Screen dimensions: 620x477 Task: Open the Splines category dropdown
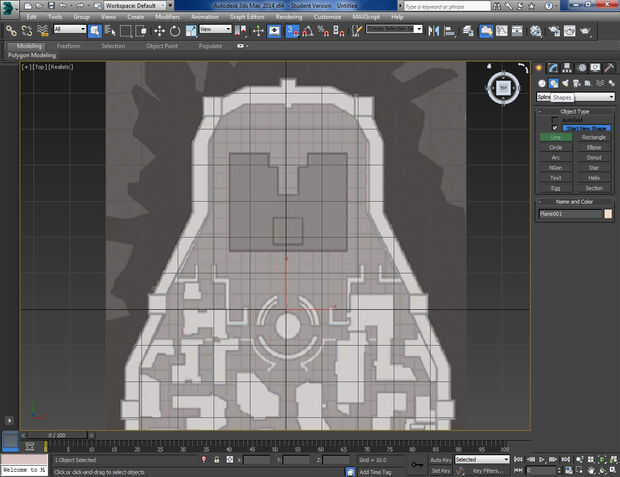pos(574,97)
